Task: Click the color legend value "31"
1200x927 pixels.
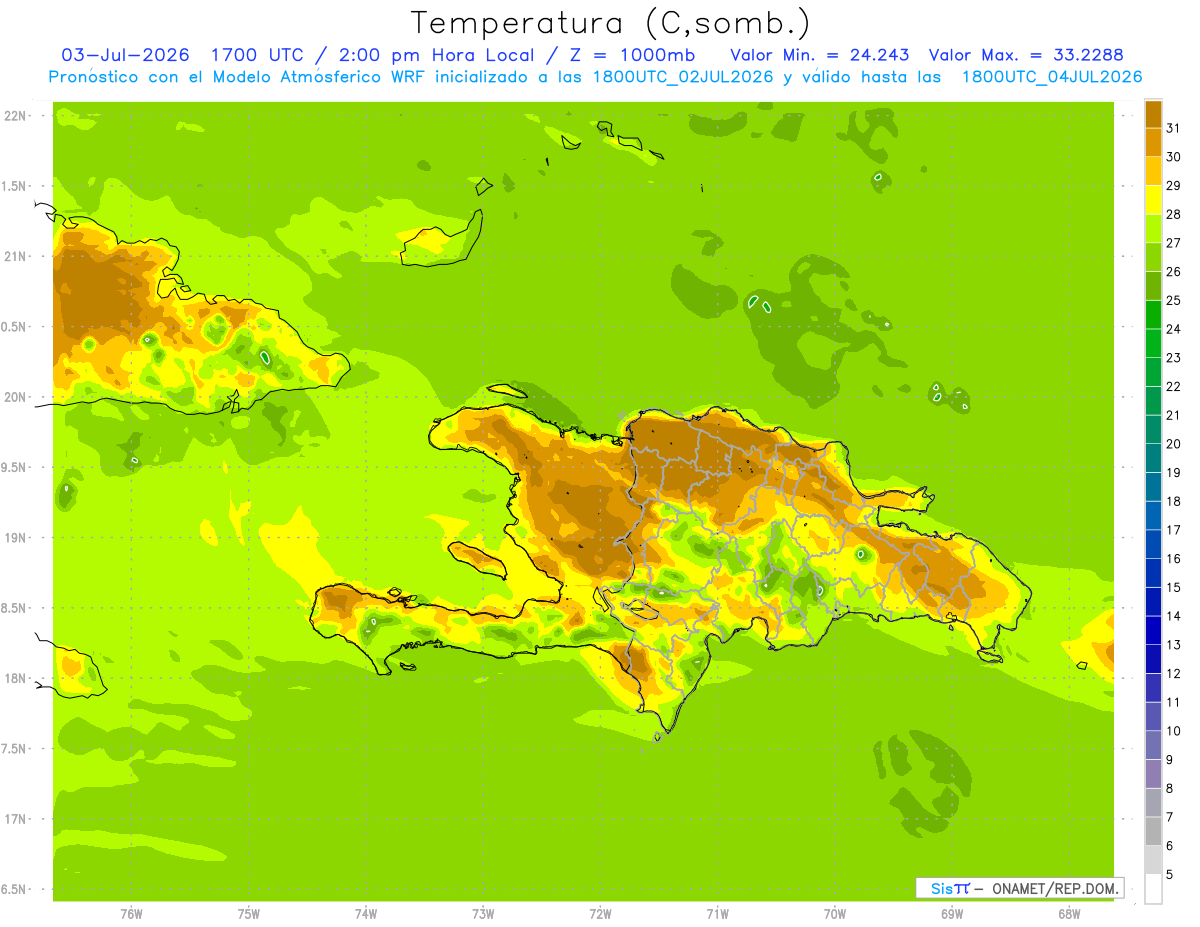Action: pos(1174,127)
